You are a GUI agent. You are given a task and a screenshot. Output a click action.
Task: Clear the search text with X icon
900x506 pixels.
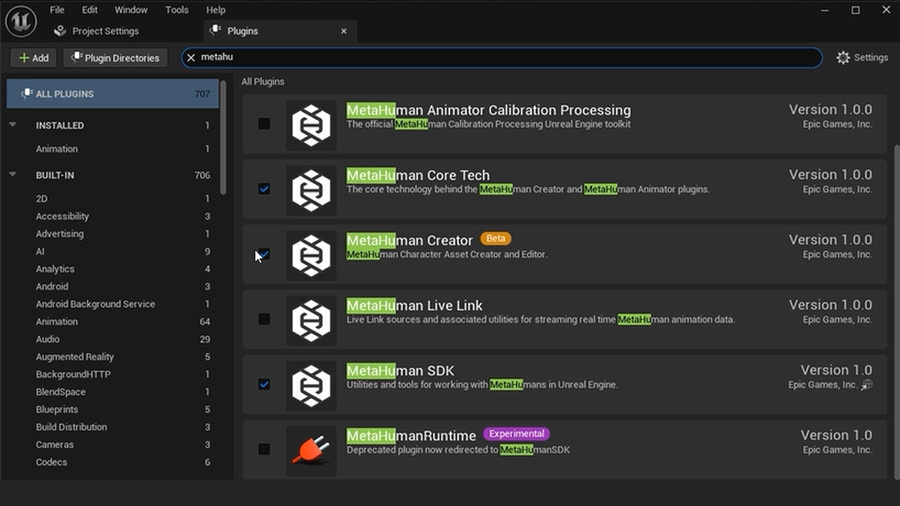coord(191,57)
